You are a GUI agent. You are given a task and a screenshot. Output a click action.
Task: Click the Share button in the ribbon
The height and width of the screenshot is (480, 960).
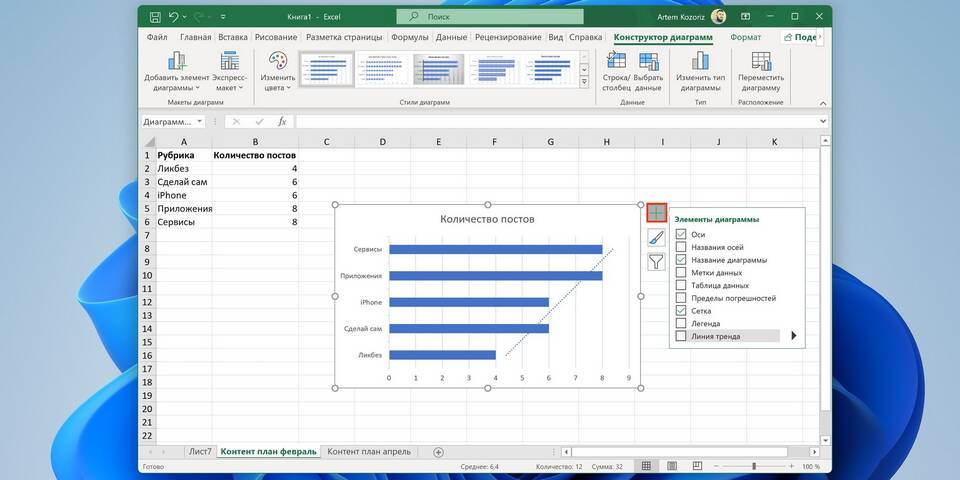[803, 37]
